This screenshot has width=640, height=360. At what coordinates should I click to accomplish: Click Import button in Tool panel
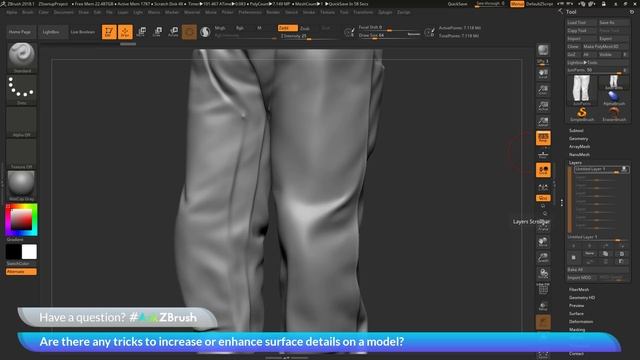[x=581, y=39]
